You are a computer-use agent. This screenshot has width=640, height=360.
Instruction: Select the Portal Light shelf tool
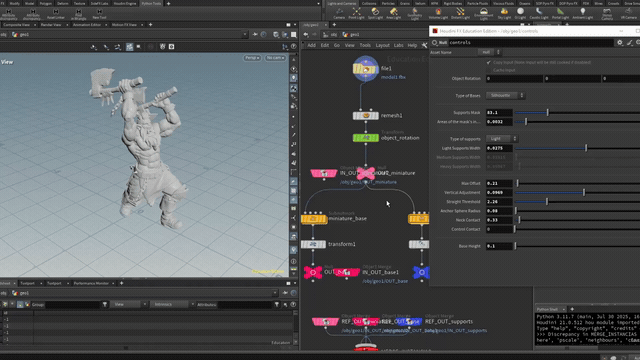(x=560, y=13)
